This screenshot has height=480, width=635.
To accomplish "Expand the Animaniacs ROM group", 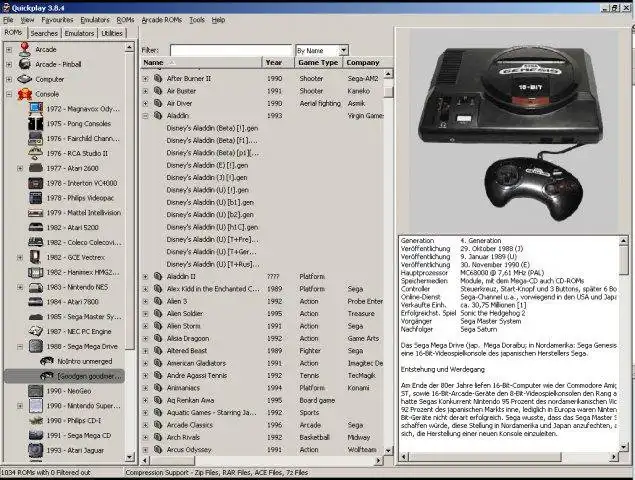I will [x=145, y=388].
